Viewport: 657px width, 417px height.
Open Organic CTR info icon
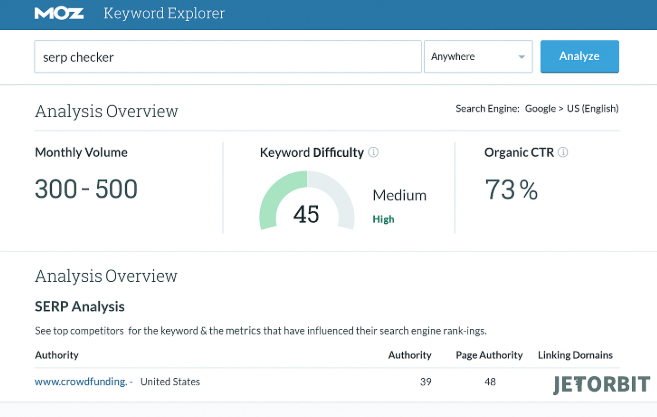(563, 152)
